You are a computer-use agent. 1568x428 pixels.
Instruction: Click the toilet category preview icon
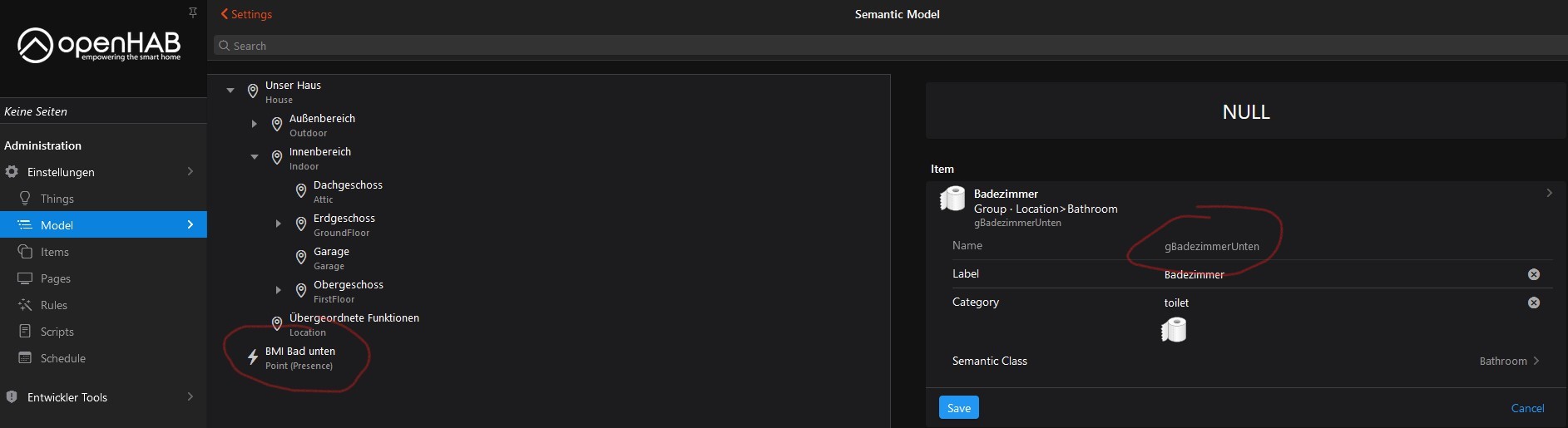(x=1174, y=330)
